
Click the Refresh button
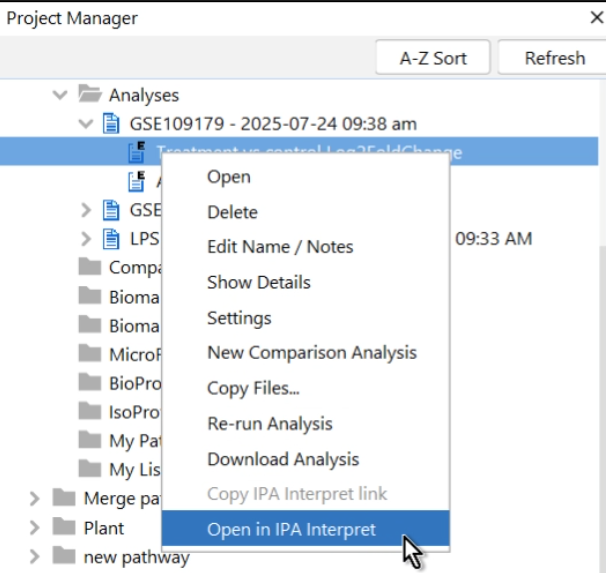click(x=554, y=58)
